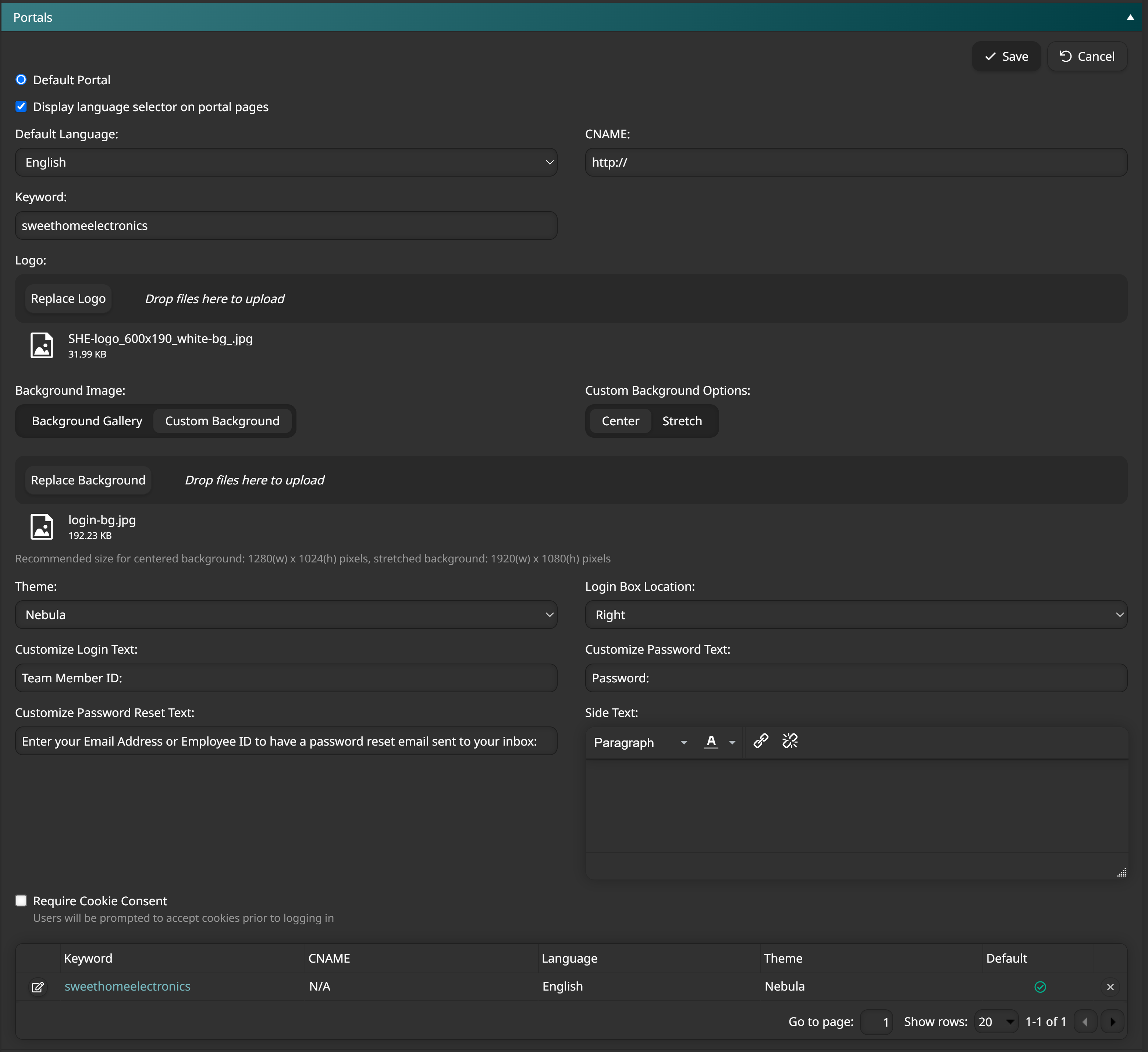Enable Require Cookie Consent checkbox

(21, 900)
